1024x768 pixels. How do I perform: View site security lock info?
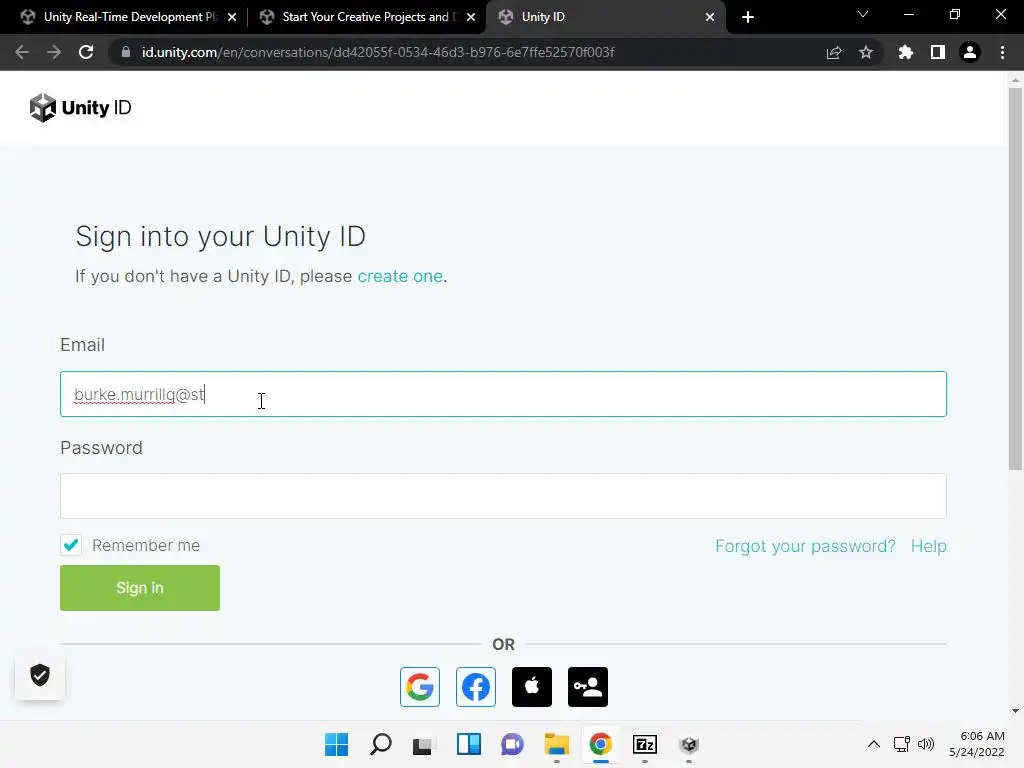[125, 52]
